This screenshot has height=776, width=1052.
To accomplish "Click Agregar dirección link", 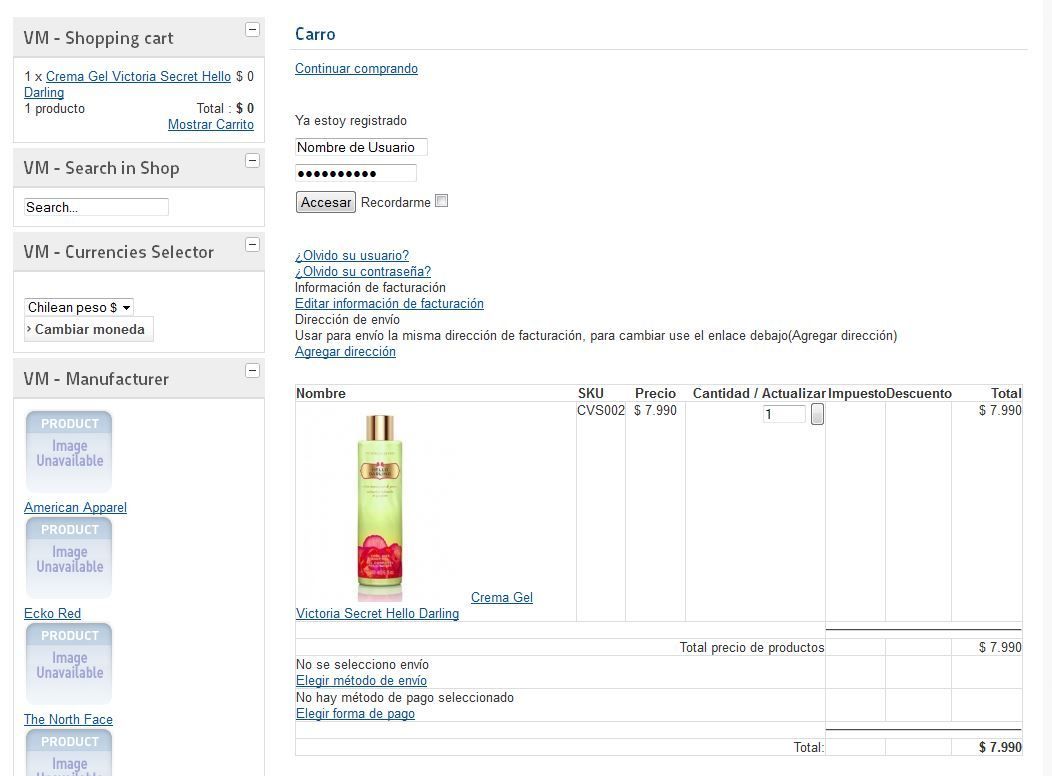I will tap(346, 352).
